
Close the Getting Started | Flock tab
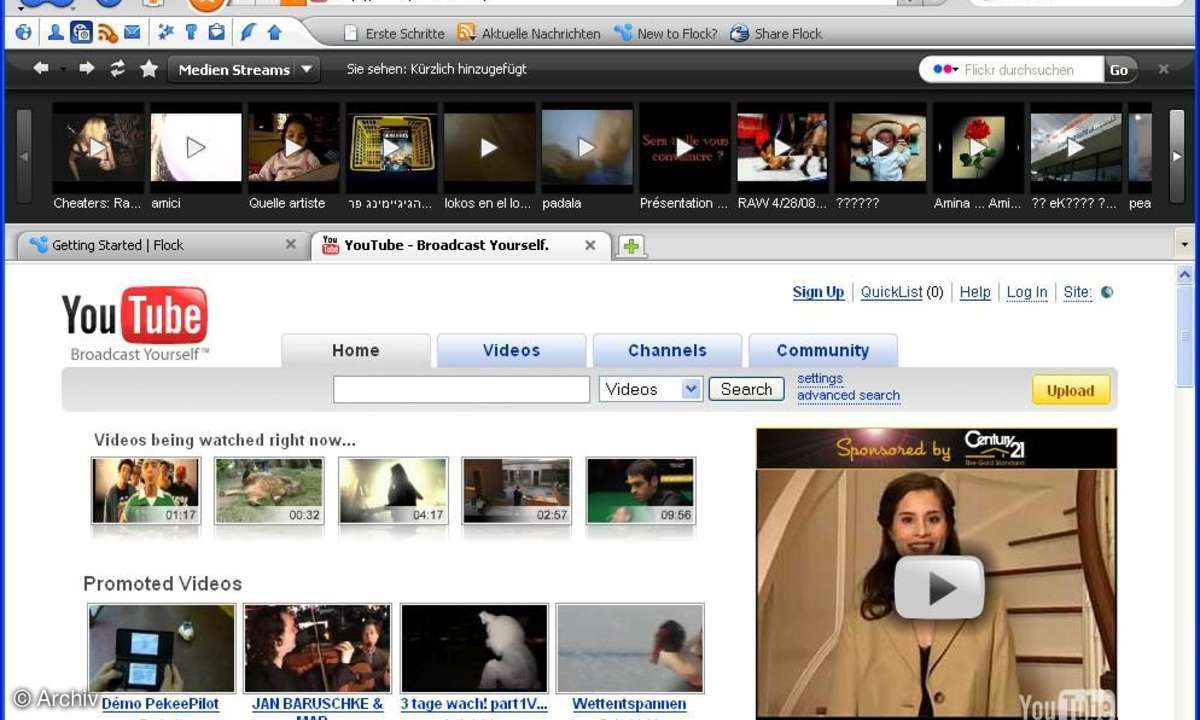[291, 245]
